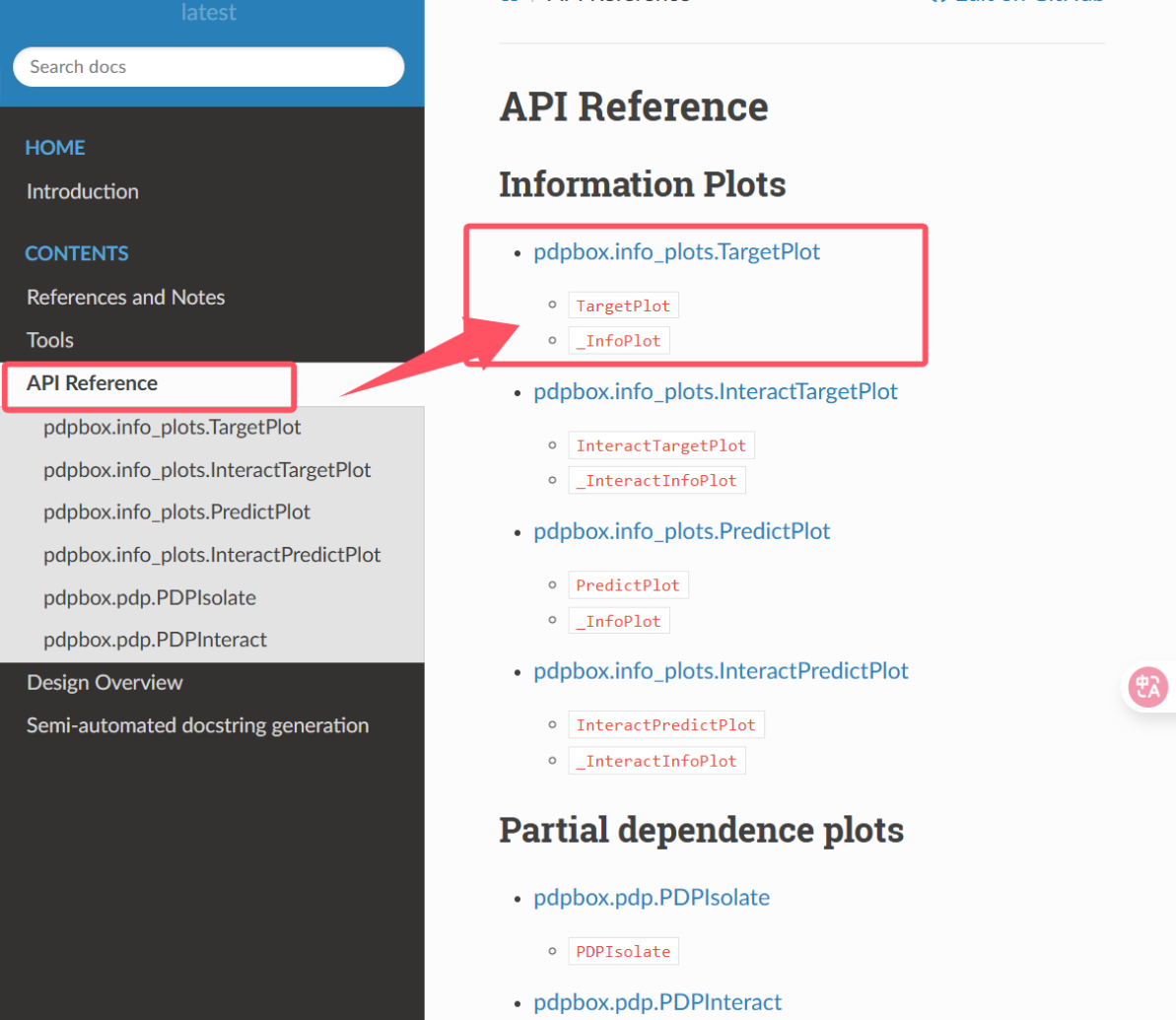Open pdpbox.pdp.PDPInteract sidebar entry

tap(155, 640)
